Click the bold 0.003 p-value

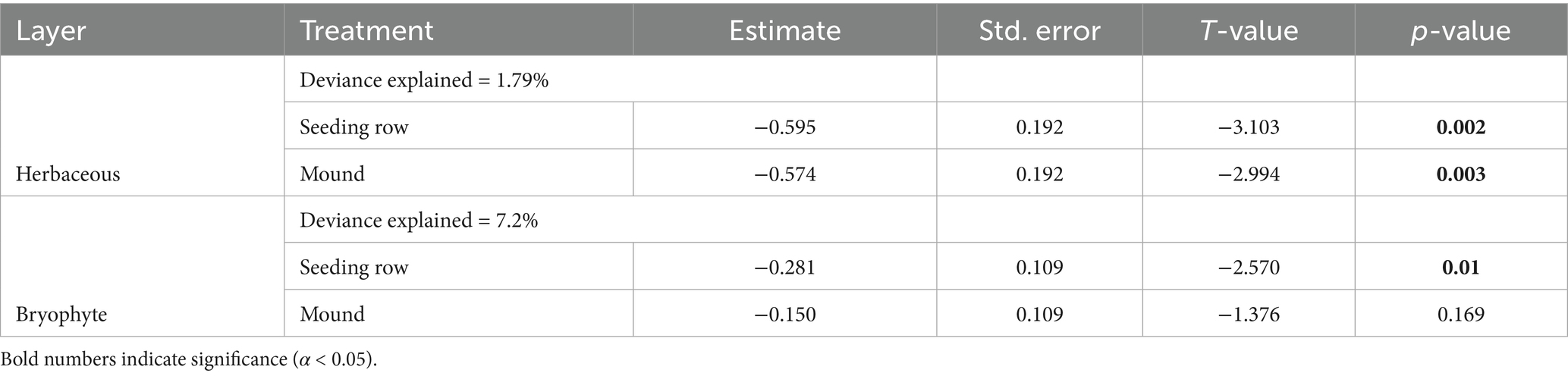coord(1460,174)
